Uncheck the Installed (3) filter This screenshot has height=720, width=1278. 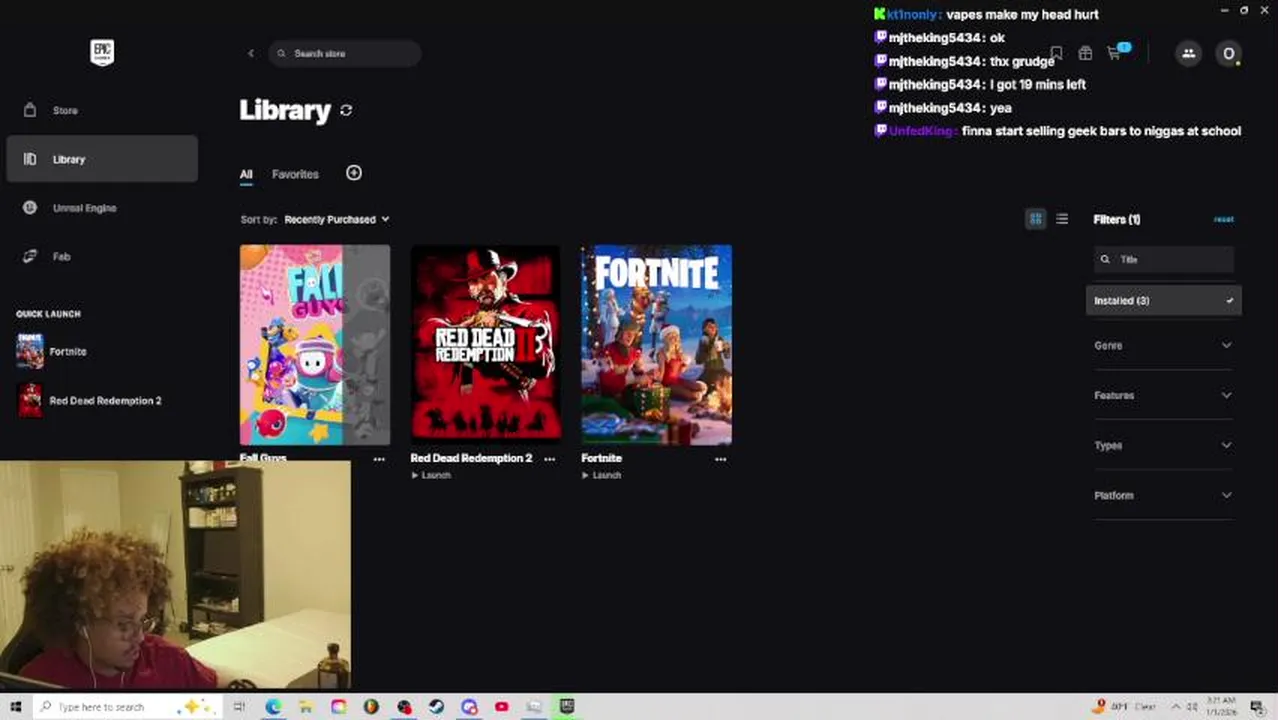[1164, 300]
